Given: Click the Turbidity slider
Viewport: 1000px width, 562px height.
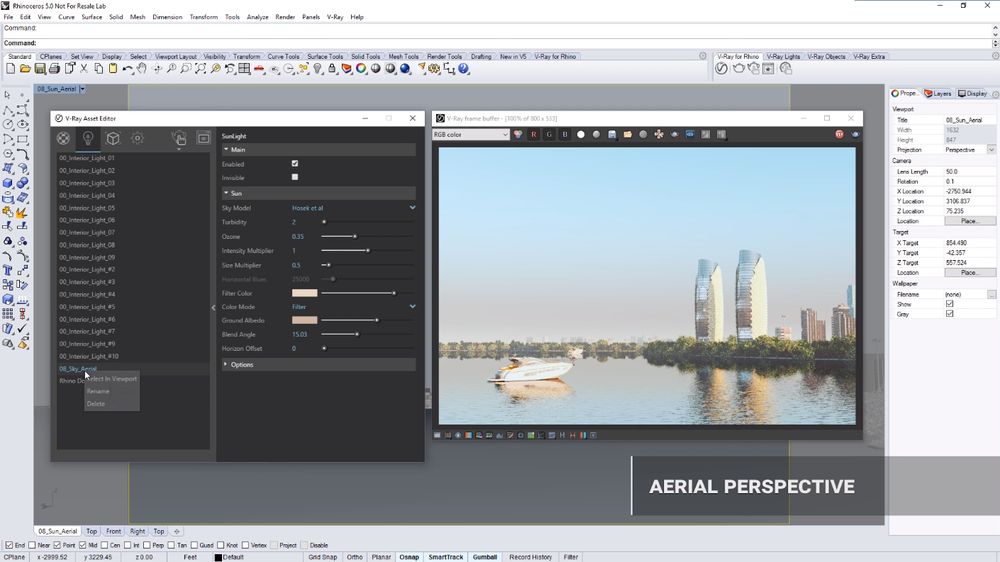Looking at the screenshot, I should [367, 222].
